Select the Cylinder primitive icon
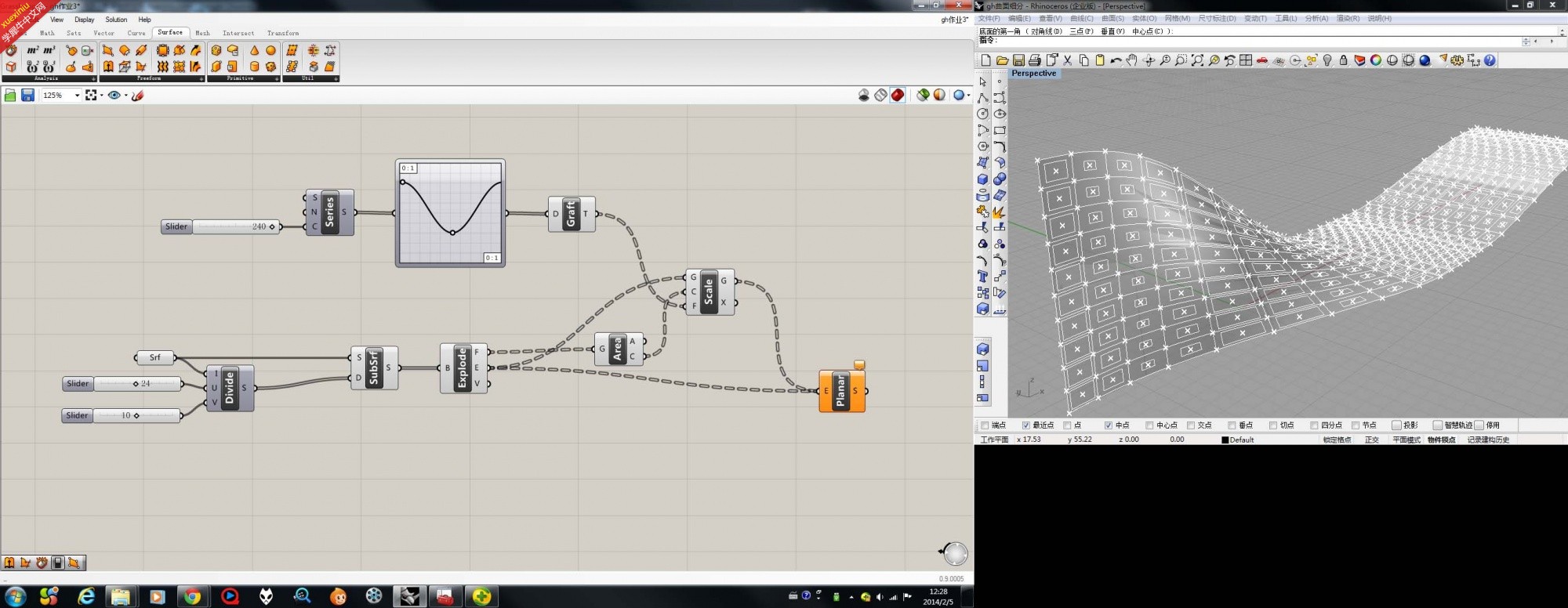The image size is (1568, 608). tap(254, 67)
